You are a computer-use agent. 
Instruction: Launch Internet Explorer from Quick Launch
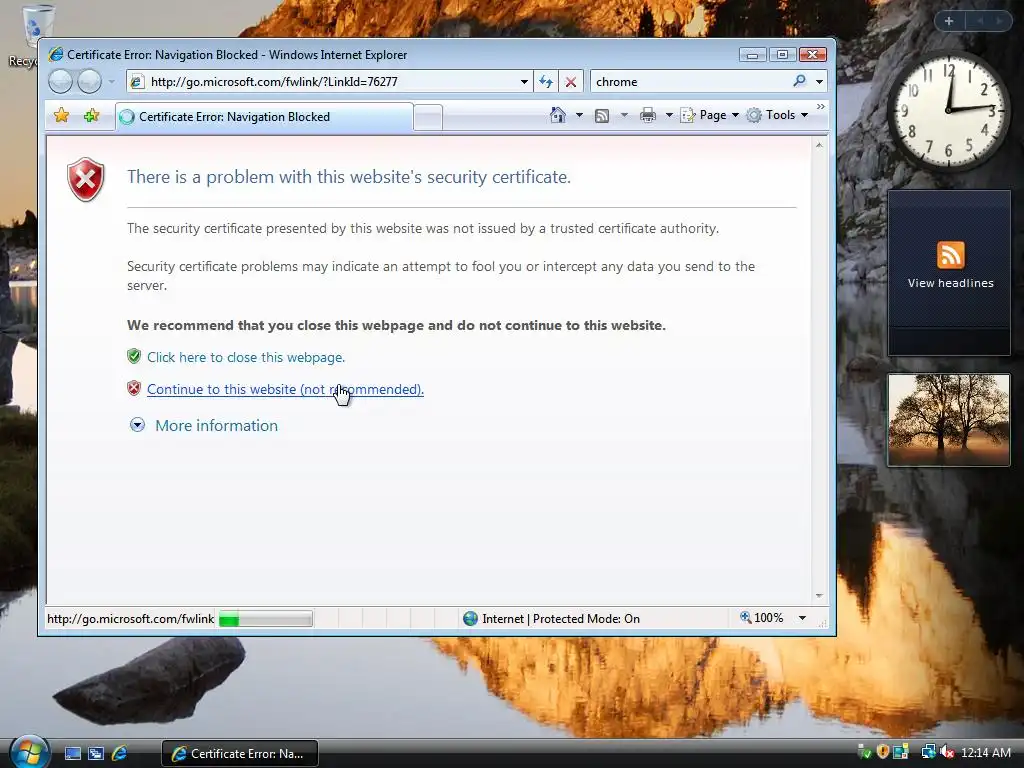pyautogui.click(x=120, y=754)
